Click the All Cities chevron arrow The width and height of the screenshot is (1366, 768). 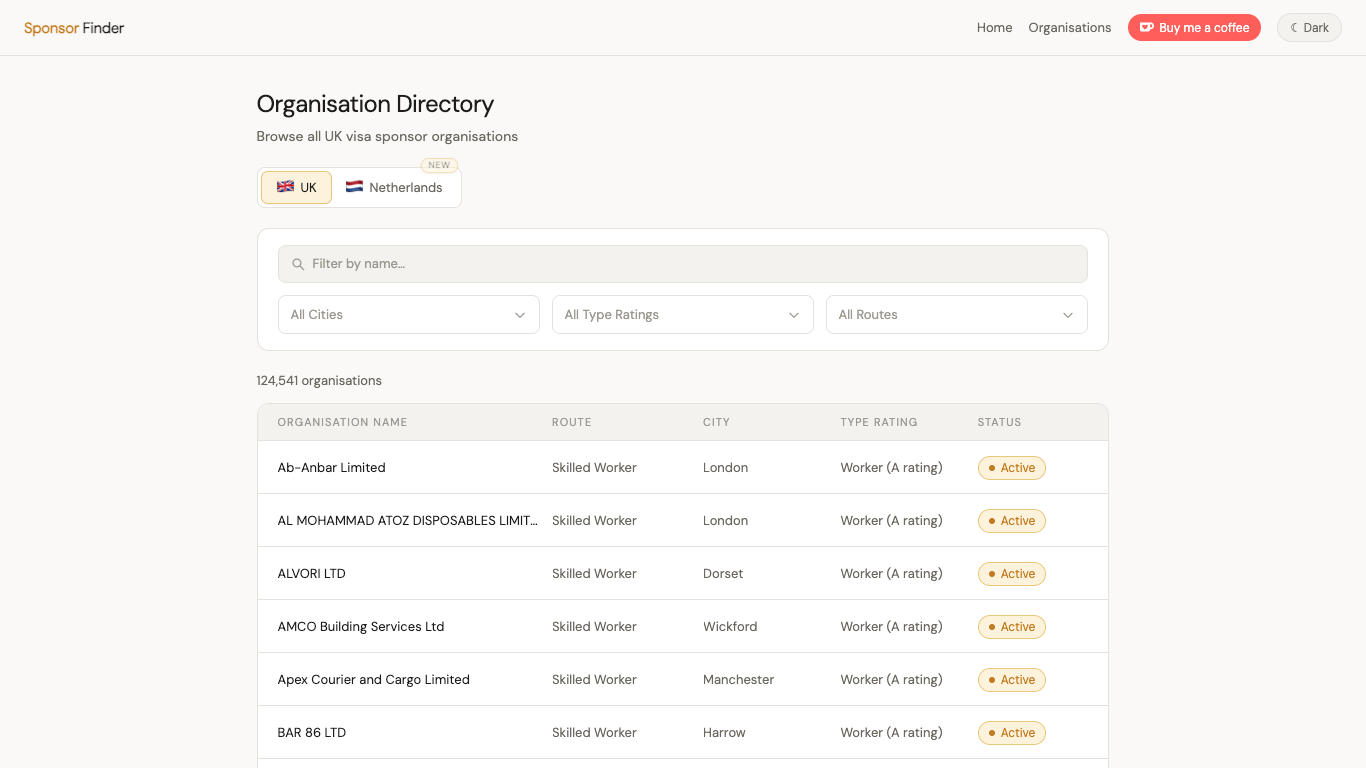pyautogui.click(x=520, y=315)
